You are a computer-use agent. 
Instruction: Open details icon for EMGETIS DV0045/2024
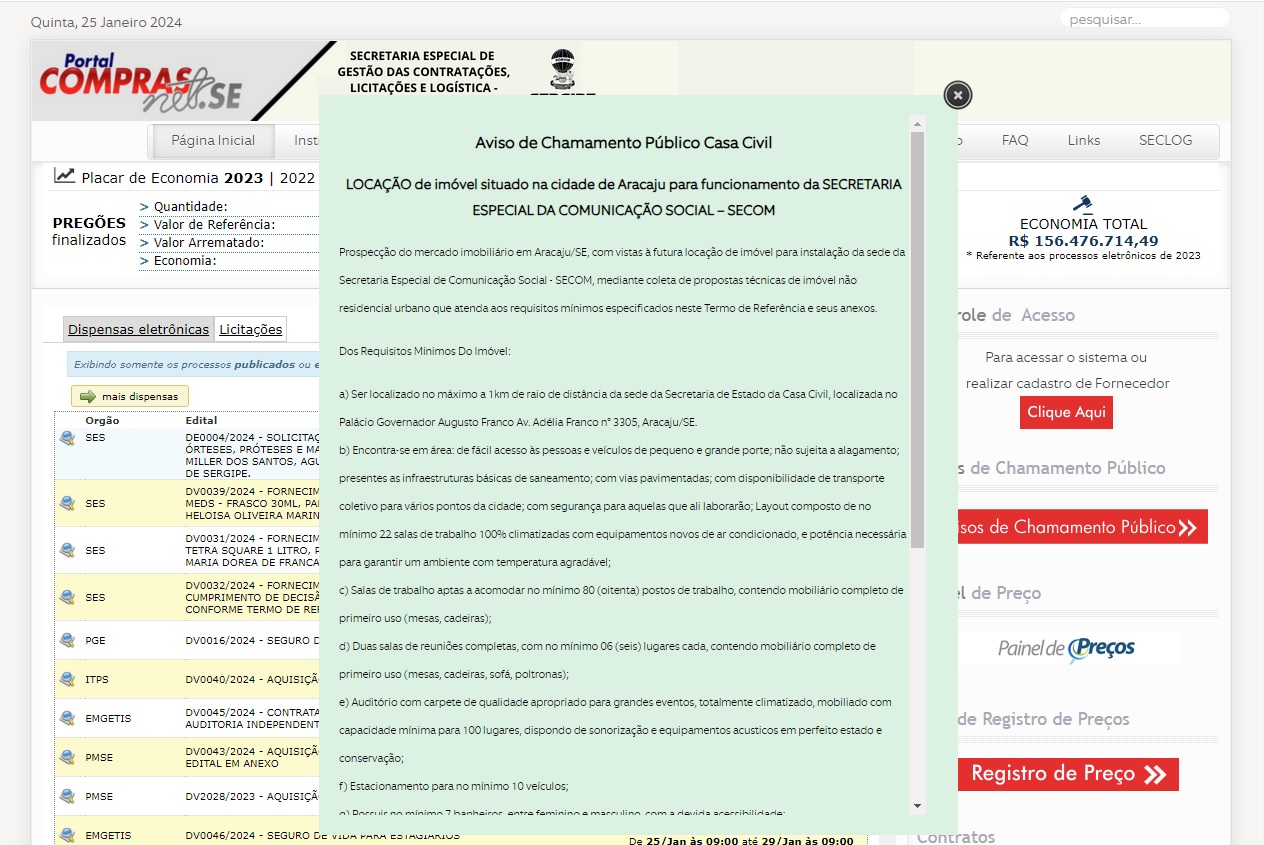click(x=67, y=718)
